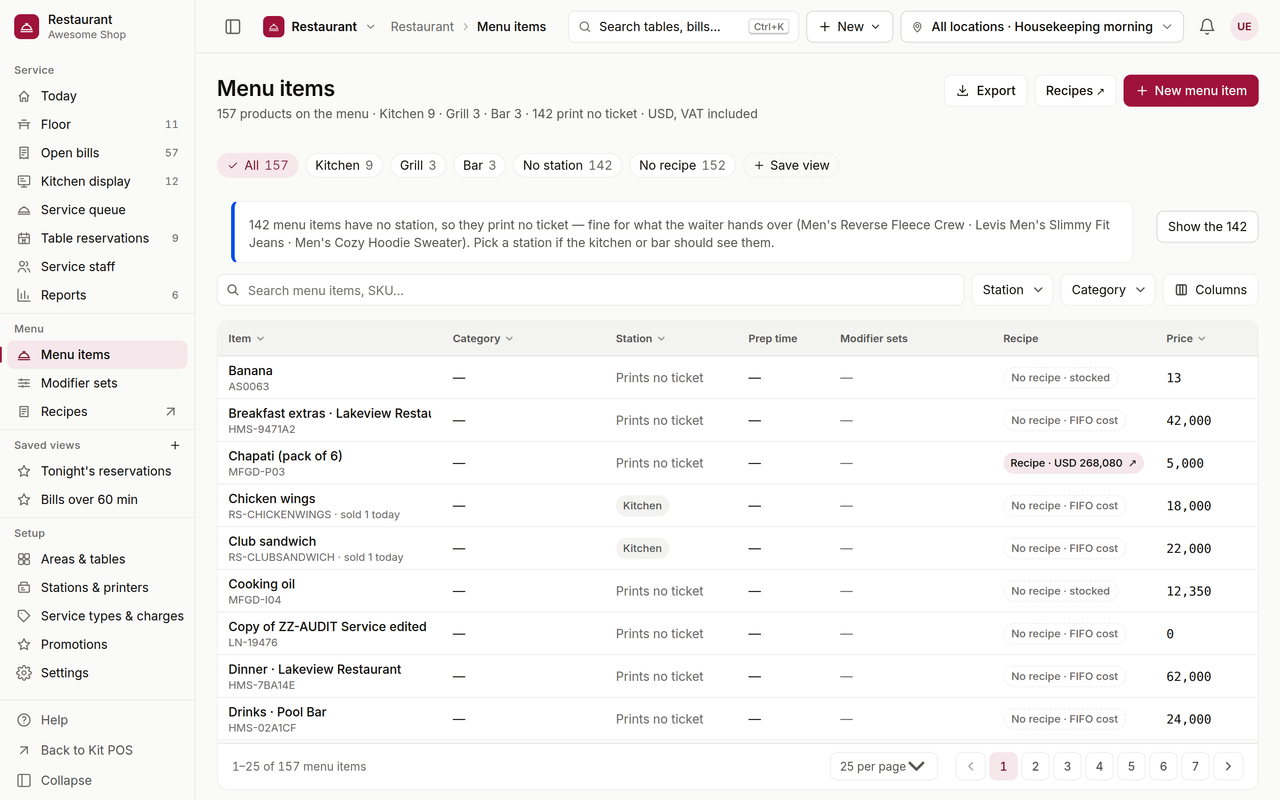Click New menu item button
Viewport: 1280px width, 800px height.
[1191, 91]
